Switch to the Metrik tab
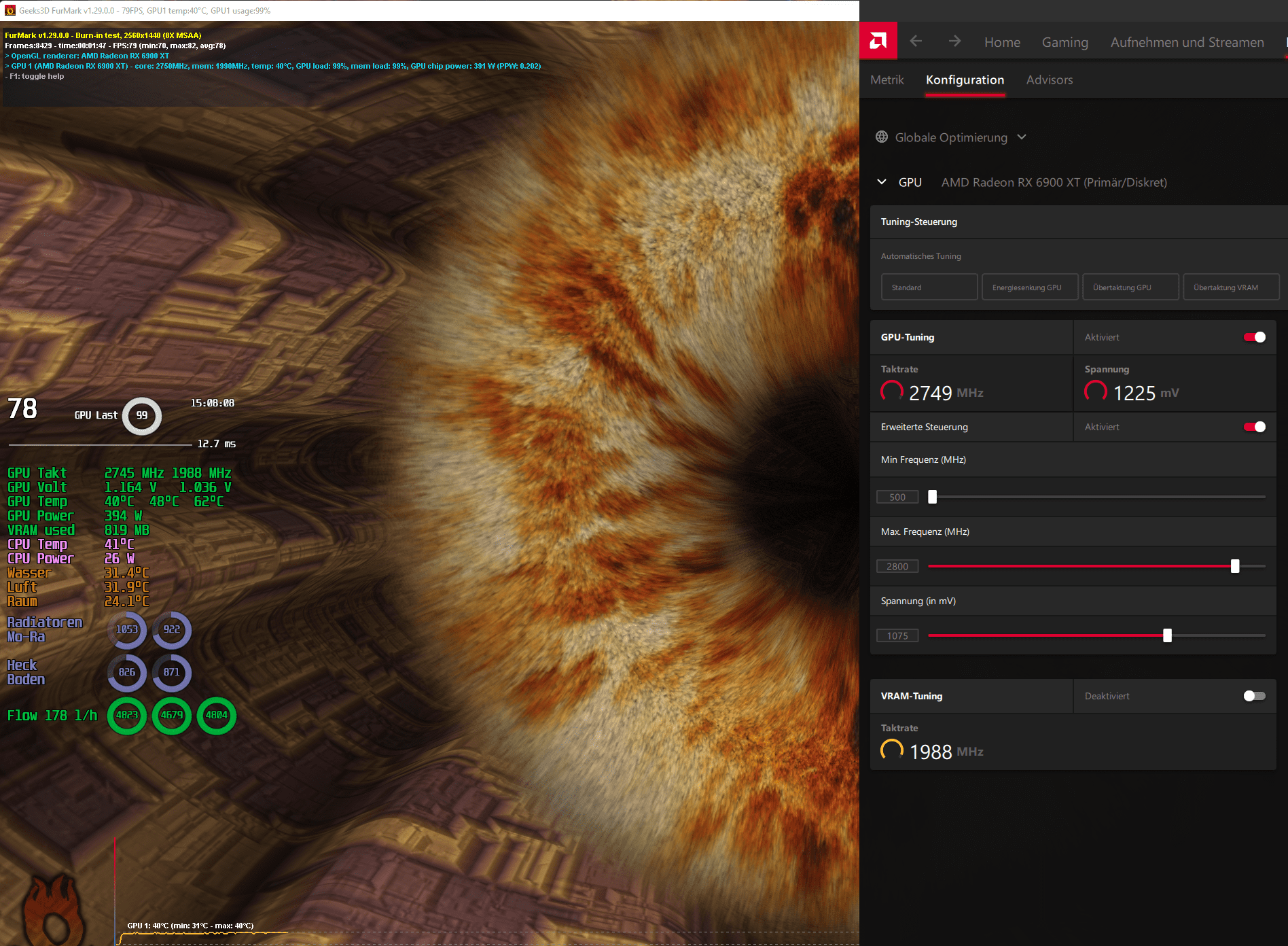This screenshot has width=1288, height=946. coord(887,80)
